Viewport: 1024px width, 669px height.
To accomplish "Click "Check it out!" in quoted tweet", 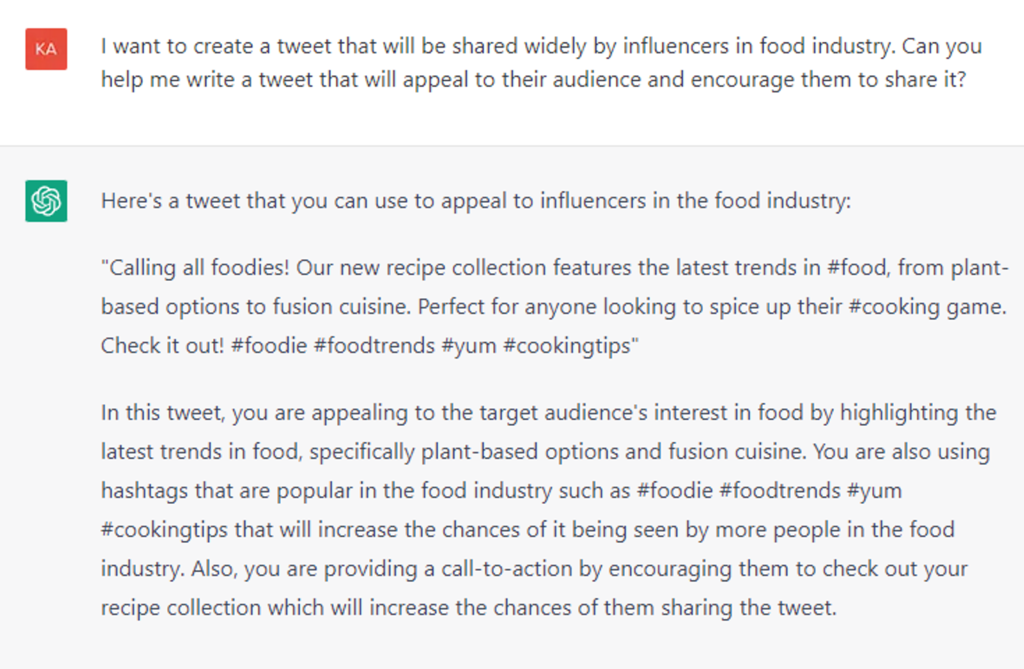I will coord(164,346).
